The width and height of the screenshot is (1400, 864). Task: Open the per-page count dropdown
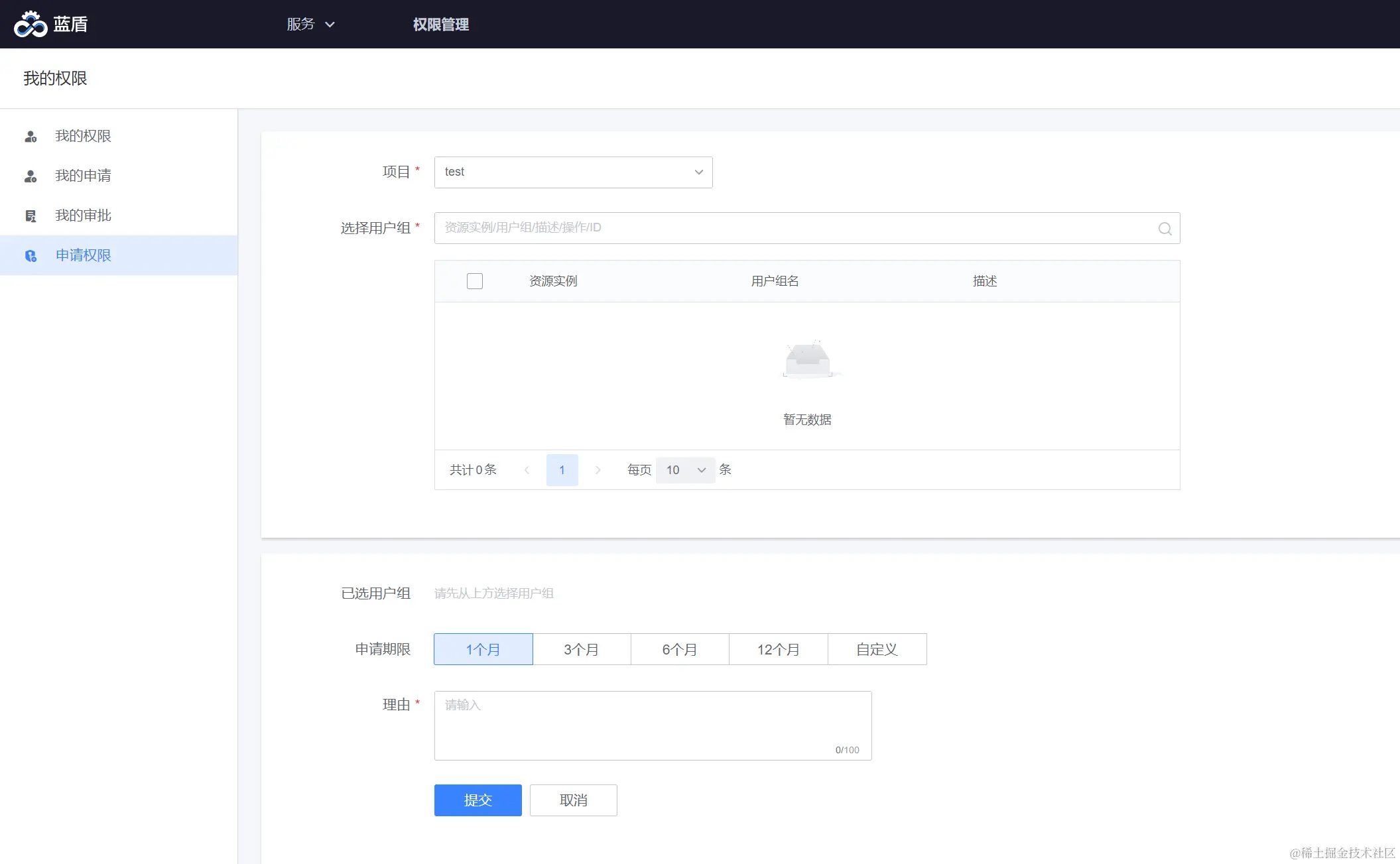coord(685,470)
